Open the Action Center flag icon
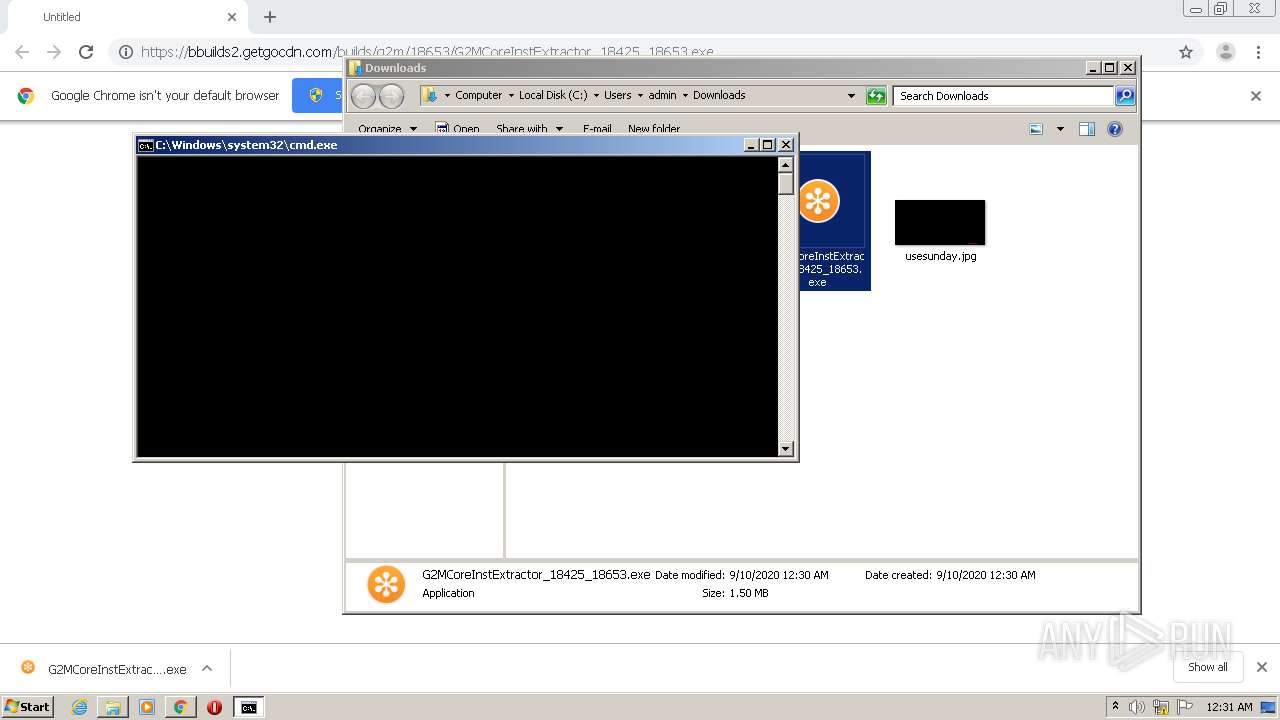This screenshot has width=1280, height=720. coord(1185,707)
